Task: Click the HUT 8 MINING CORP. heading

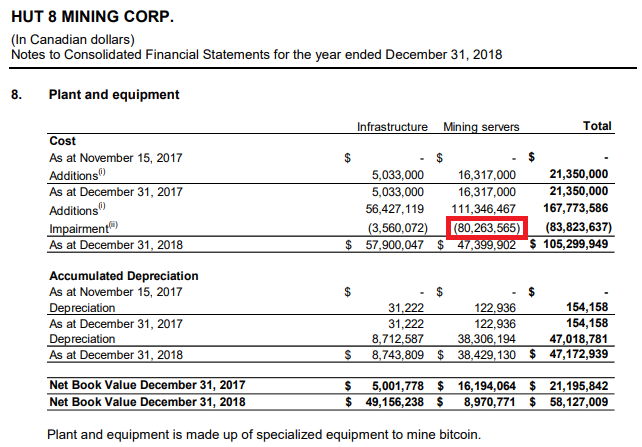Action: [92, 17]
